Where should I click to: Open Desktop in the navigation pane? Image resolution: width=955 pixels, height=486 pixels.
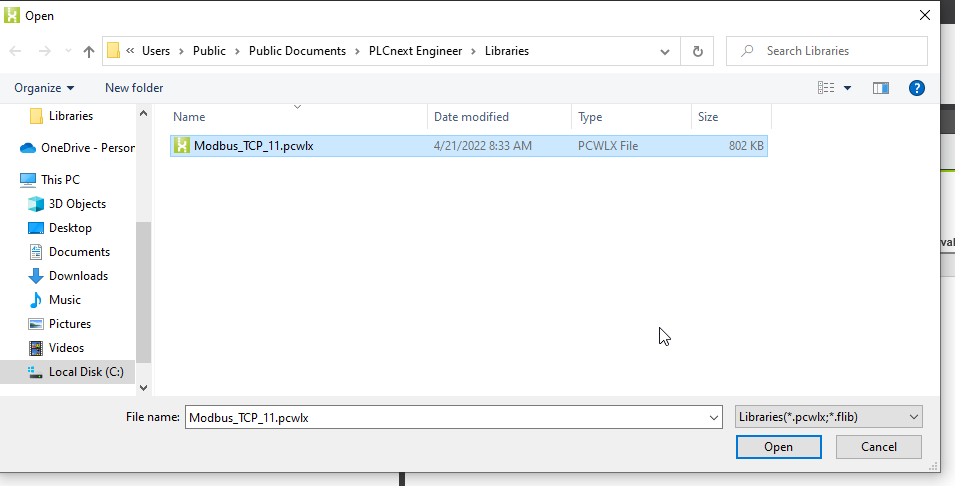pyautogui.click(x=70, y=228)
